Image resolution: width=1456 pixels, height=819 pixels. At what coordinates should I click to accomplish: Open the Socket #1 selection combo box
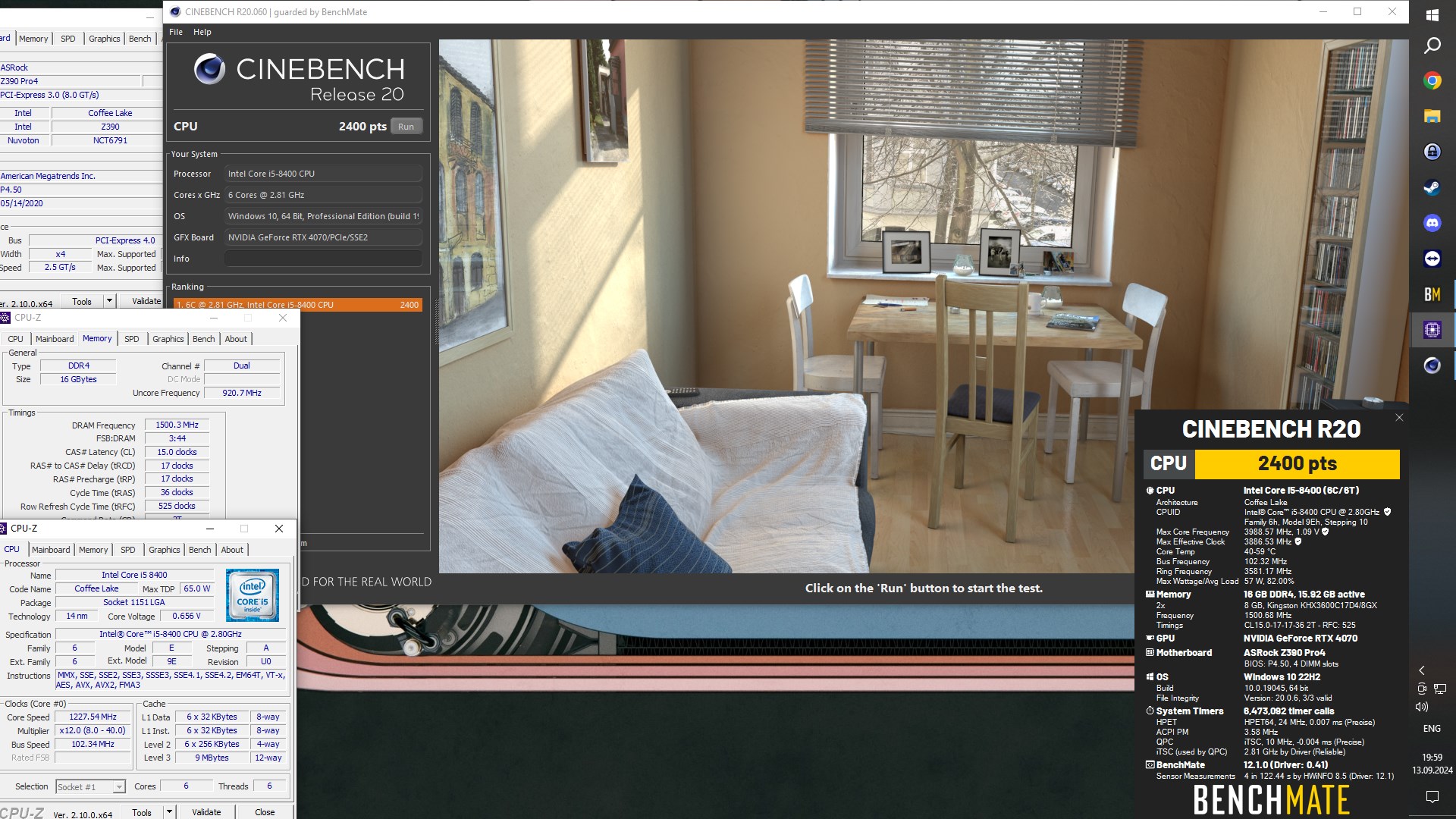90,786
